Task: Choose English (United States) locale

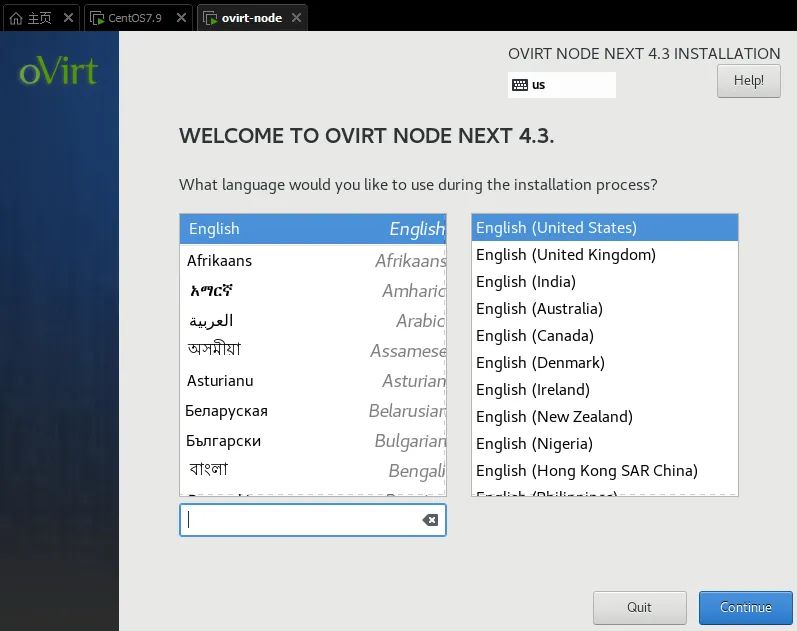Action: coord(604,228)
